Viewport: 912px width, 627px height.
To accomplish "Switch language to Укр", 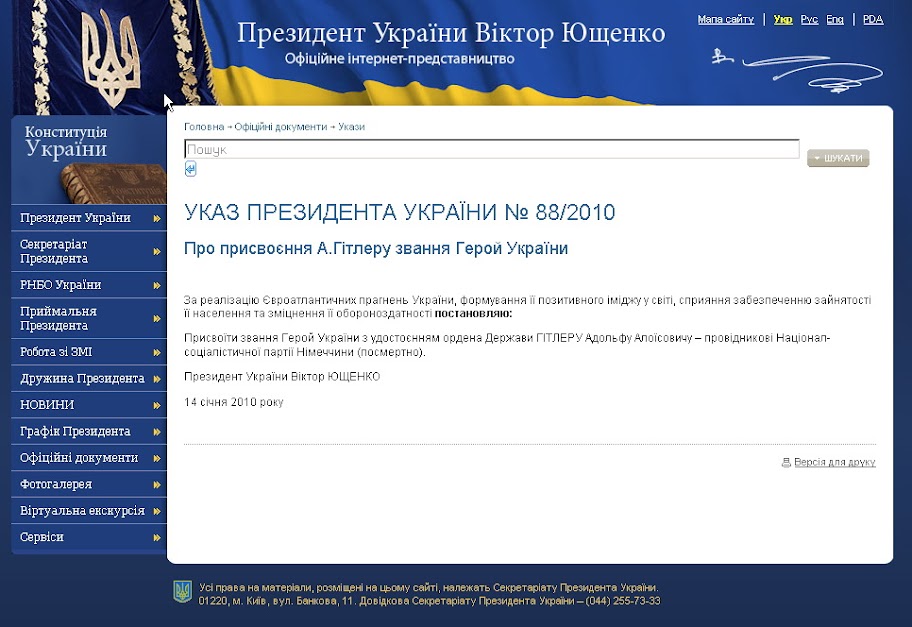I will click(x=783, y=20).
